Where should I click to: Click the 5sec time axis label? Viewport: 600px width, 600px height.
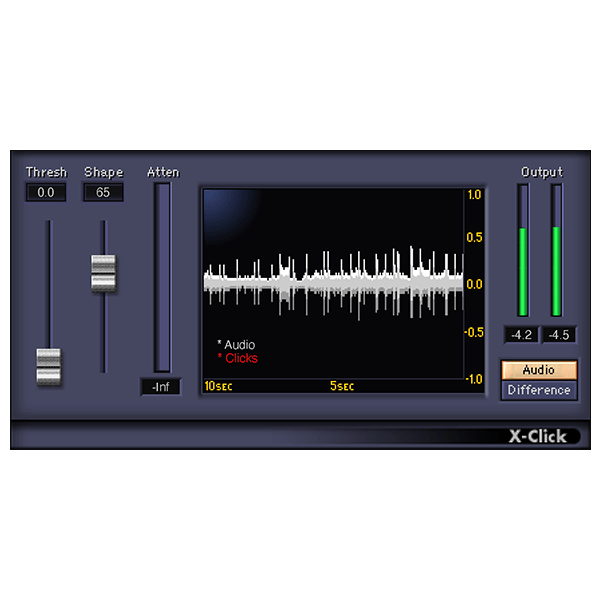342,386
